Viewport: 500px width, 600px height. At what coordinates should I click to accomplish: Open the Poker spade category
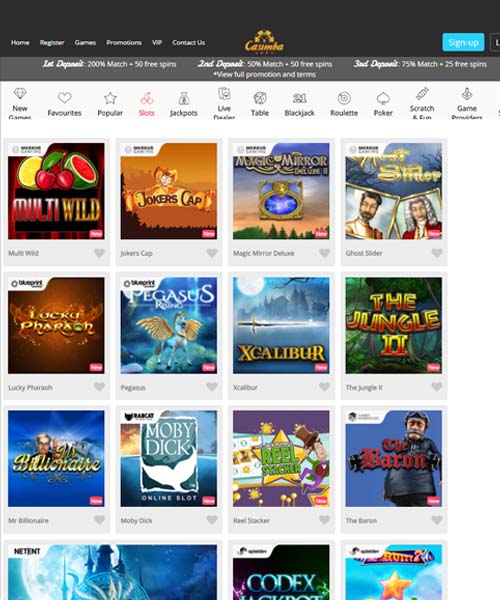click(383, 104)
